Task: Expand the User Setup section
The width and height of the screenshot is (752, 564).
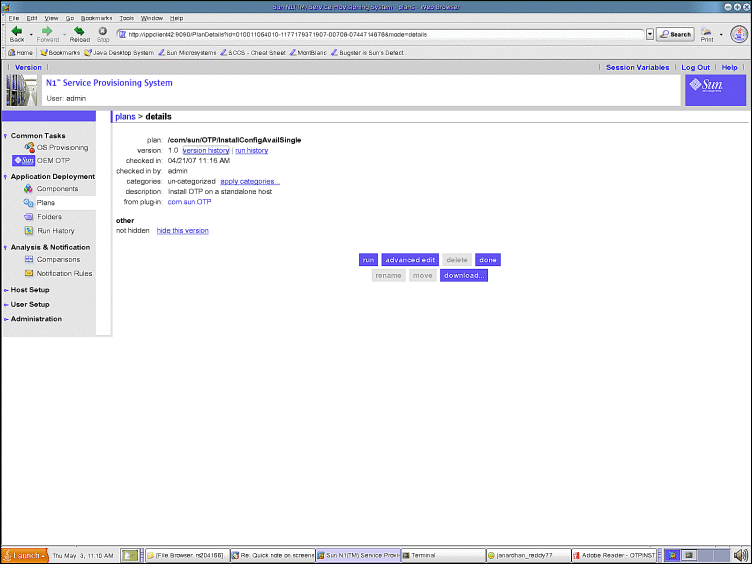Action: [x=6, y=305]
